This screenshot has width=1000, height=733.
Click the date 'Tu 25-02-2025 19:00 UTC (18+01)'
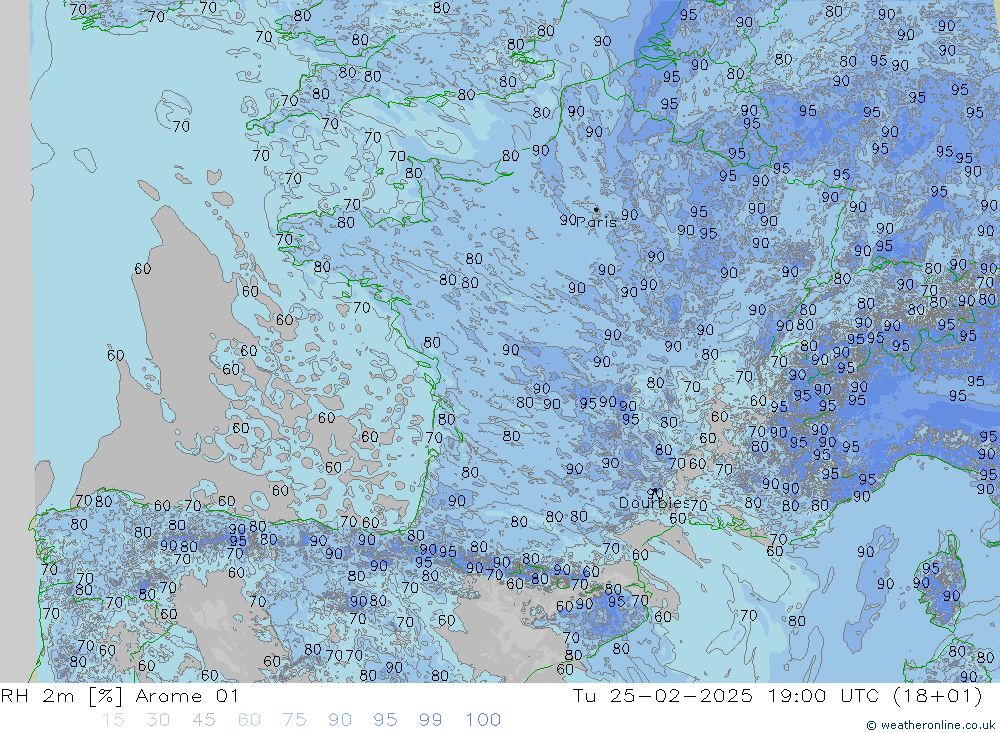tap(777, 696)
